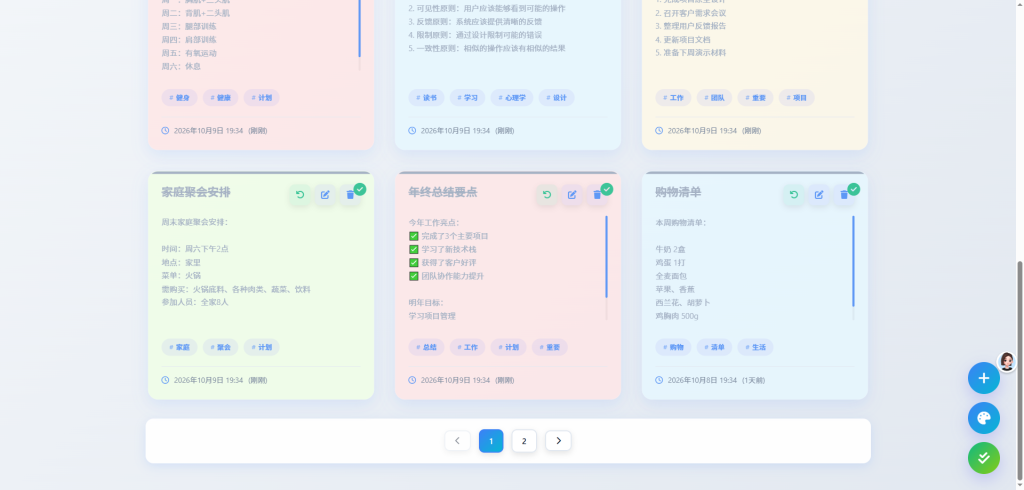Open the palette theme button
Viewport: 1024px width, 490px height.
tap(984, 418)
